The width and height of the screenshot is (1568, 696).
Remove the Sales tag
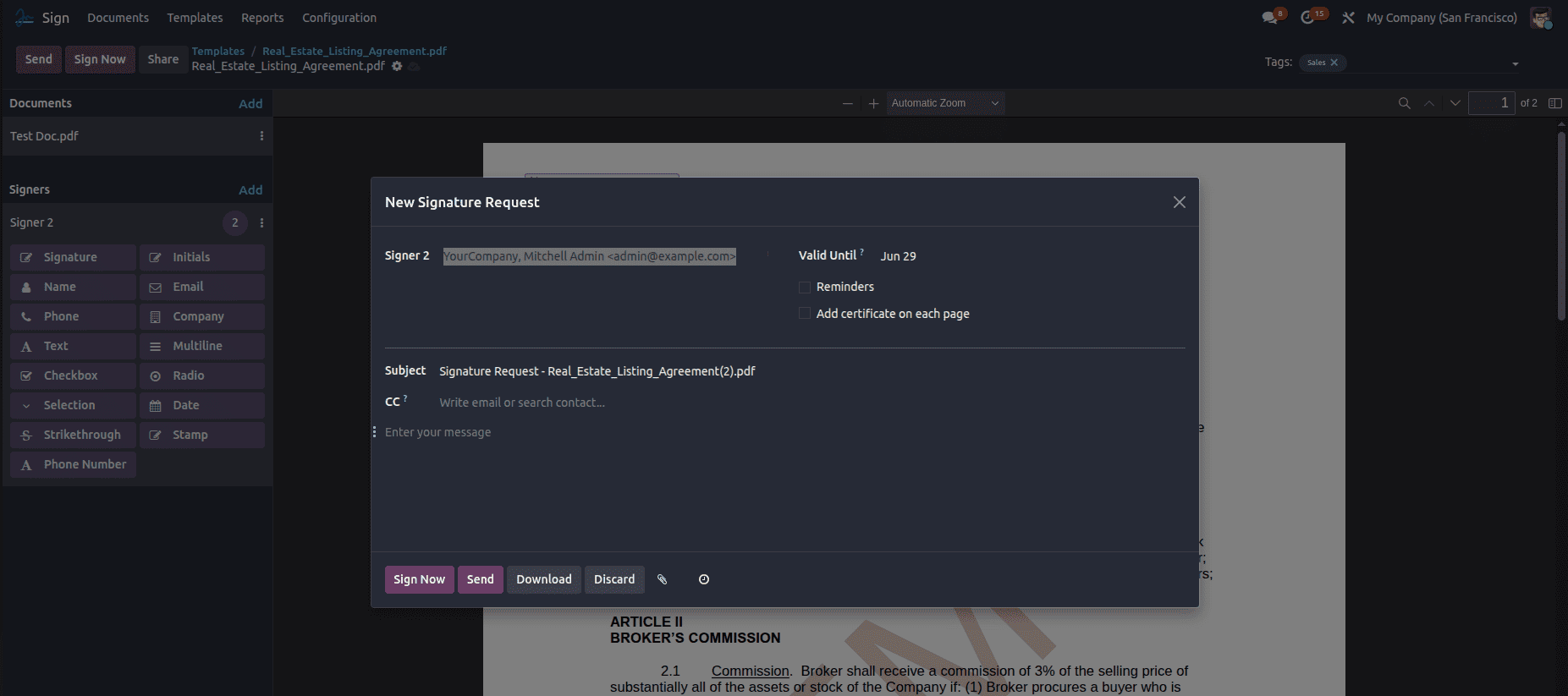1334,63
